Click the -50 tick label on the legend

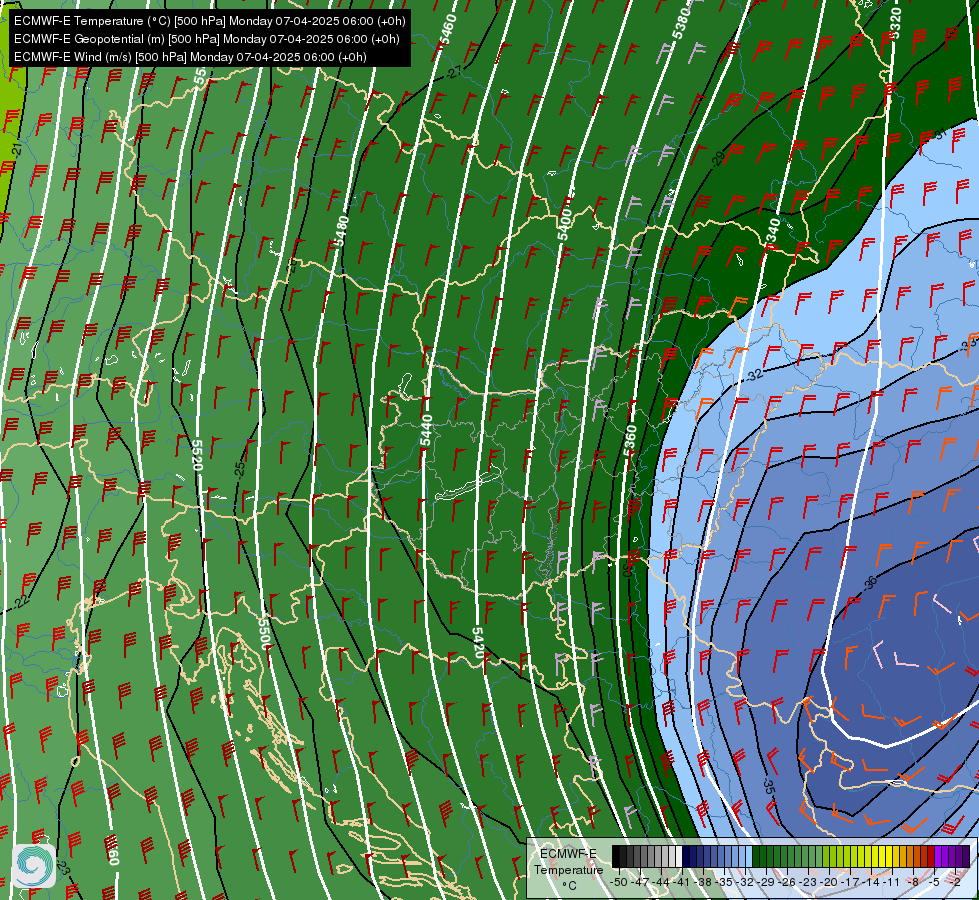click(x=619, y=882)
